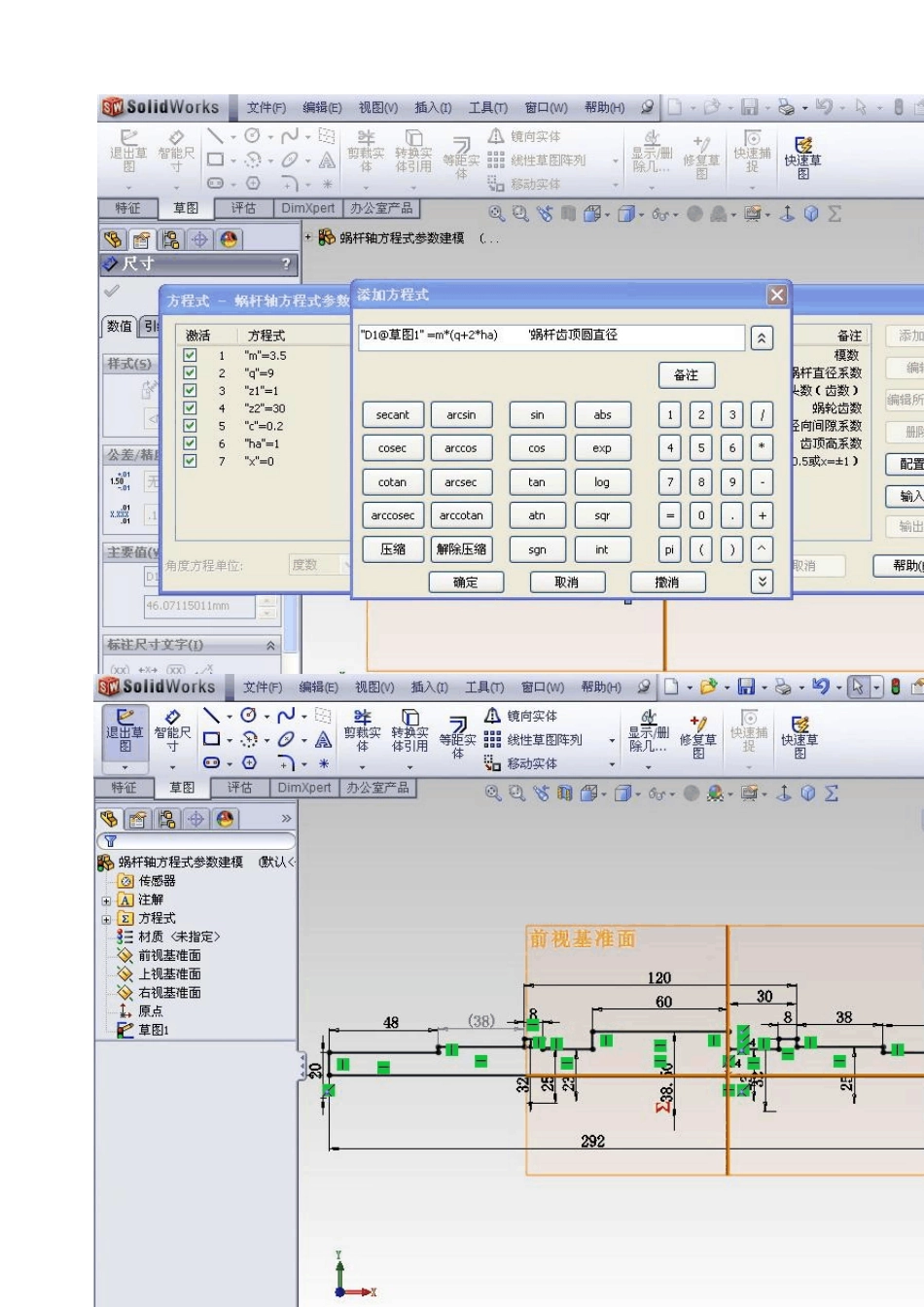Uncheck equation 4 "z2"=30 checkbox
This screenshot has height=1307, width=924.
[190, 407]
